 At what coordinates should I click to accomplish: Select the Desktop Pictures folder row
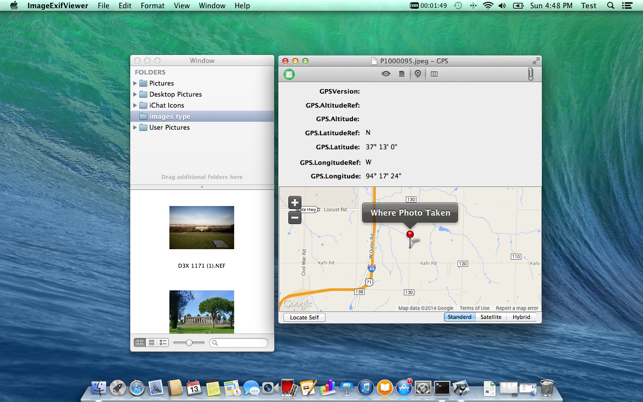[x=202, y=94]
